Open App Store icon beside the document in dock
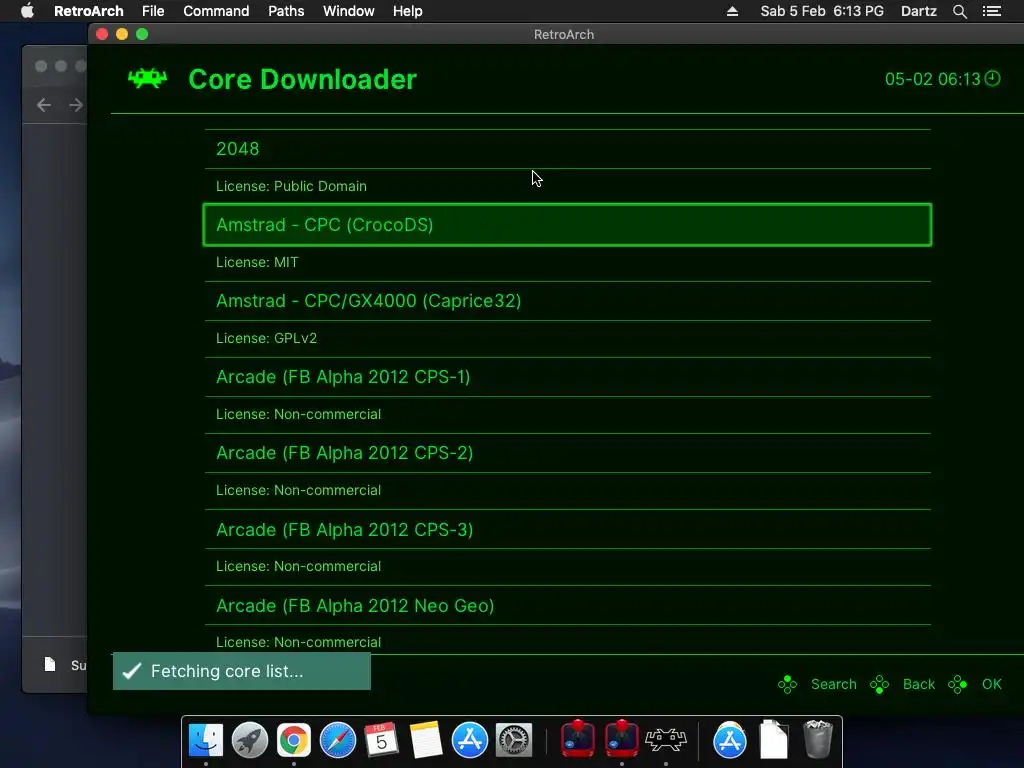The width and height of the screenshot is (1024, 768). 729,740
